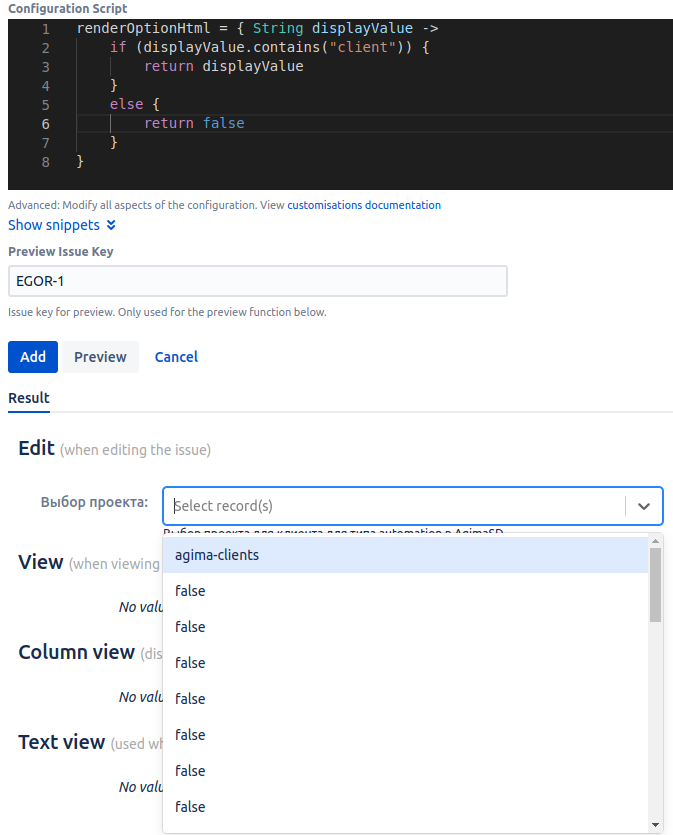Click the Add button

tap(31, 357)
